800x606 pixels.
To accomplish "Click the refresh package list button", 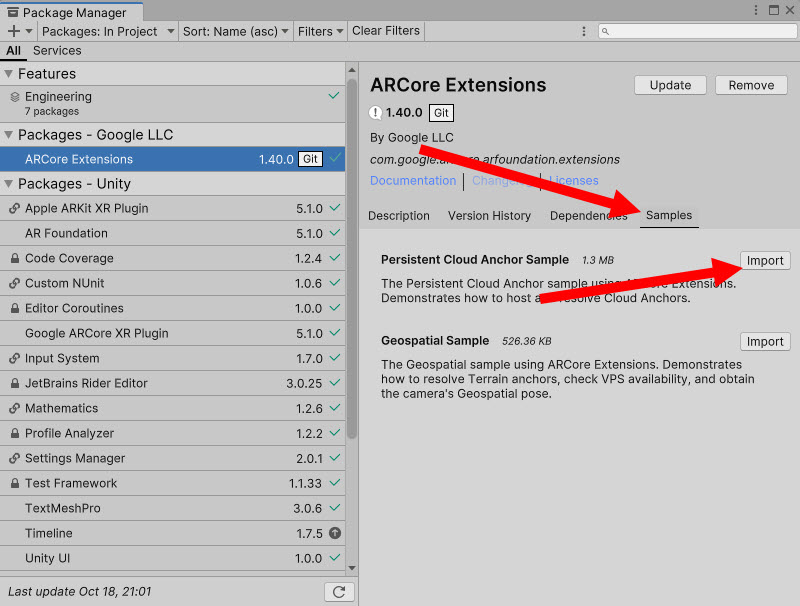I will pos(339,592).
